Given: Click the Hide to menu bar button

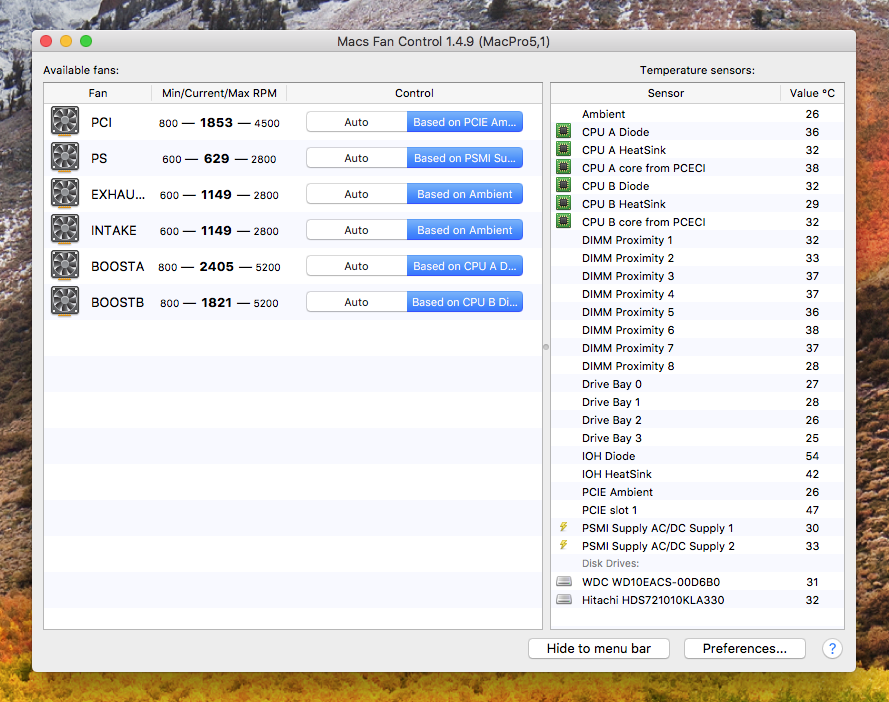Looking at the screenshot, I should (x=599, y=648).
